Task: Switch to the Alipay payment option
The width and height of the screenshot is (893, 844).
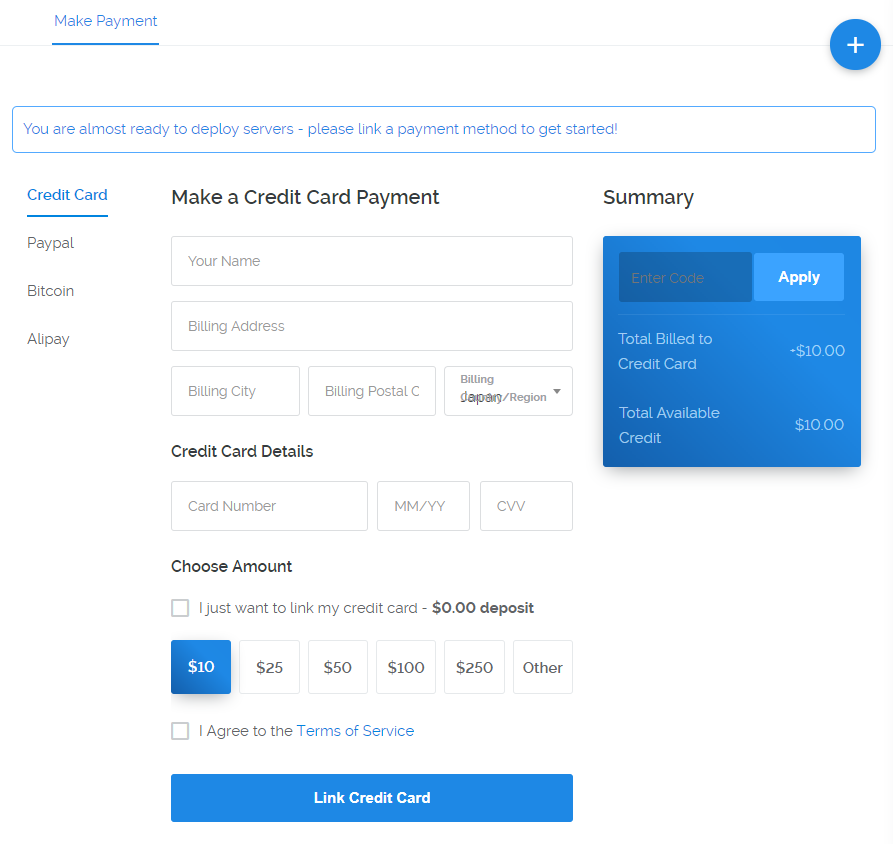Action: (48, 339)
